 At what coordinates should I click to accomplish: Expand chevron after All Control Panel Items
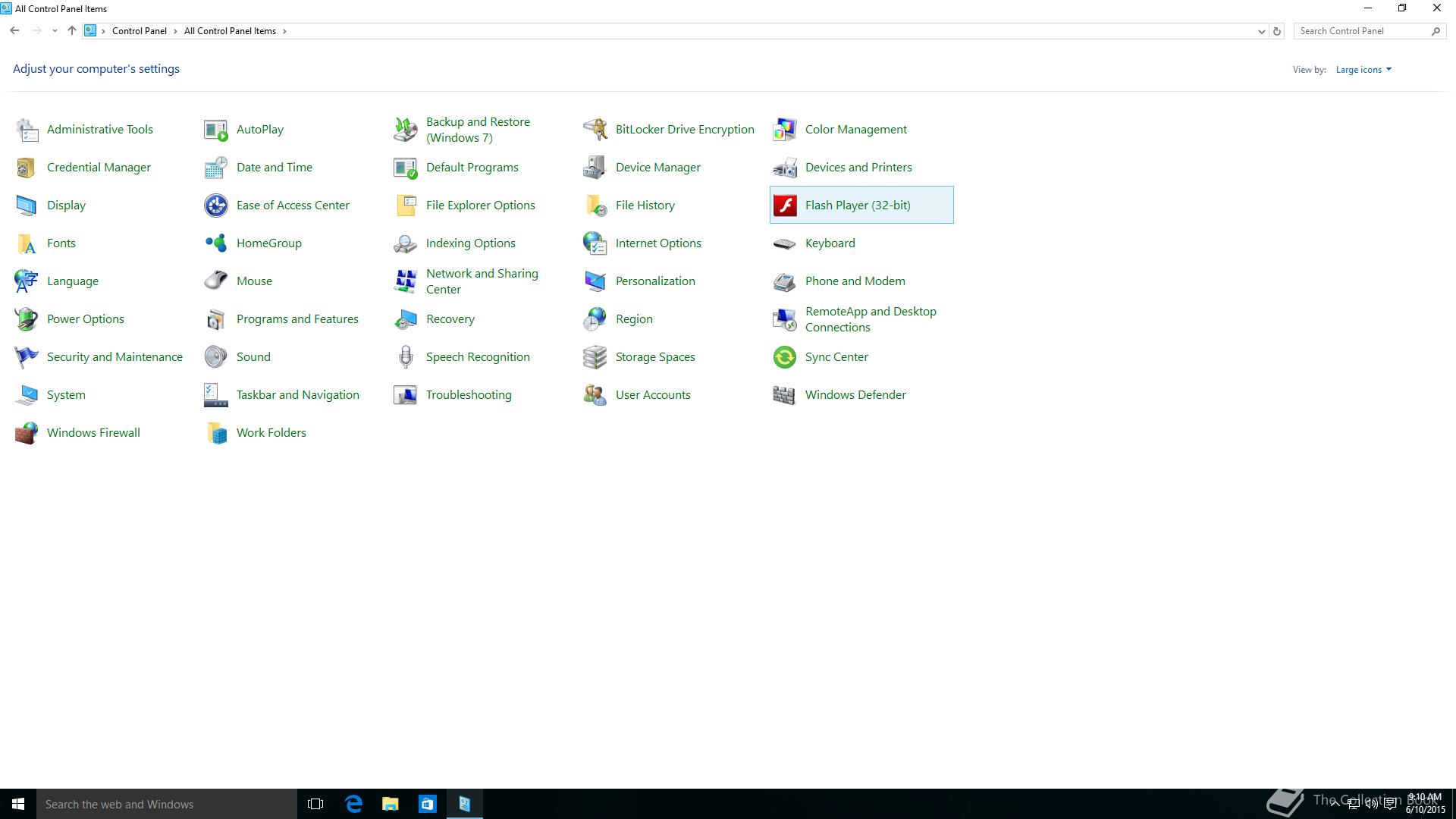284,31
